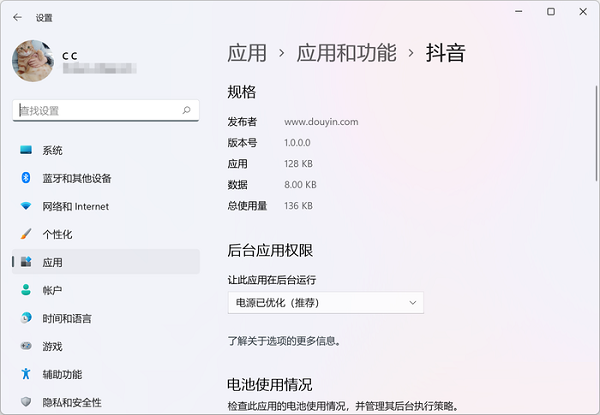Open the 电源已优化（推荐） dropdown
This screenshot has height=415, width=600.
(x=326, y=303)
